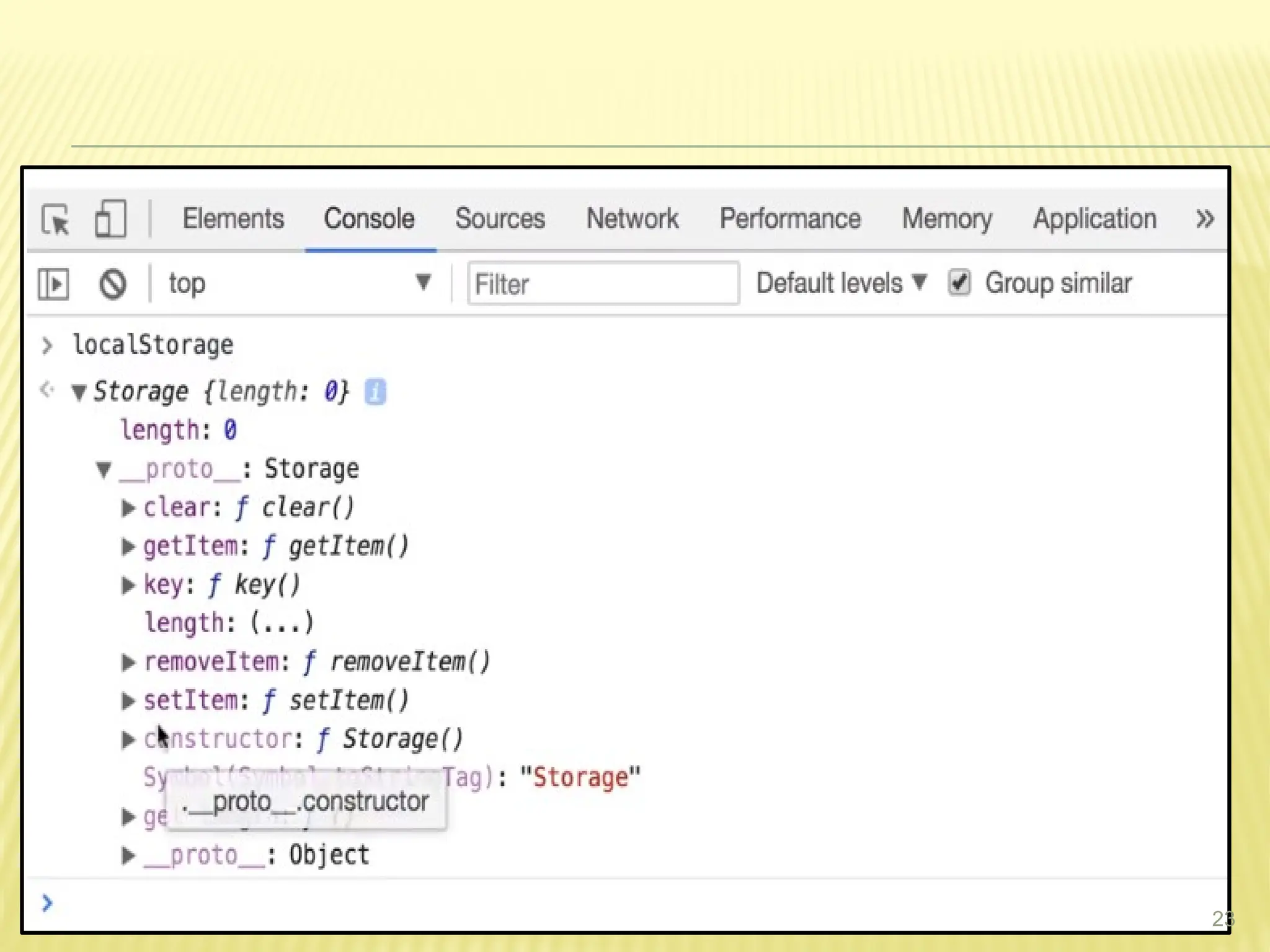The height and width of the screenshot is (952, 1270).
Task: Open the Default levels dropdown
Action: [x=840, y=283]
